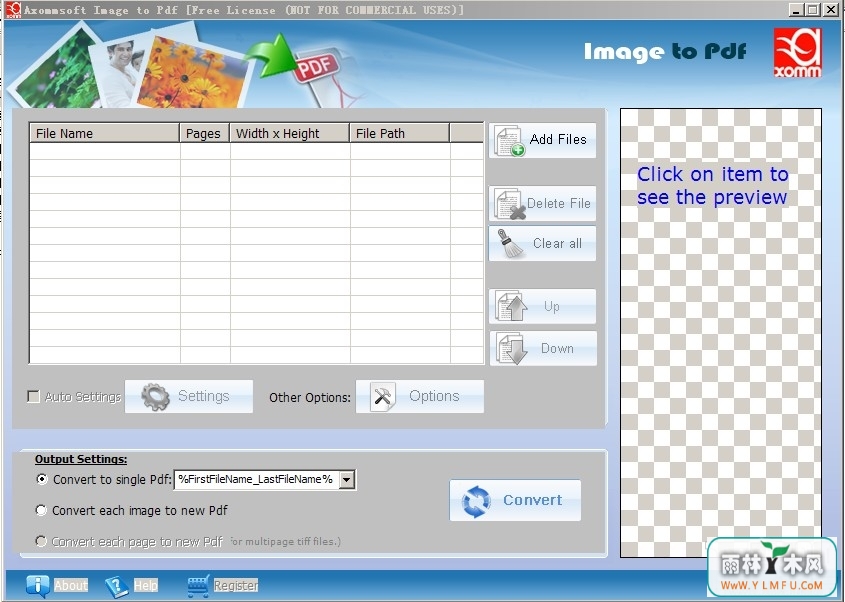Click the Pages column header
The height and width of the screenshot is (602, 845).
point(204,133)
